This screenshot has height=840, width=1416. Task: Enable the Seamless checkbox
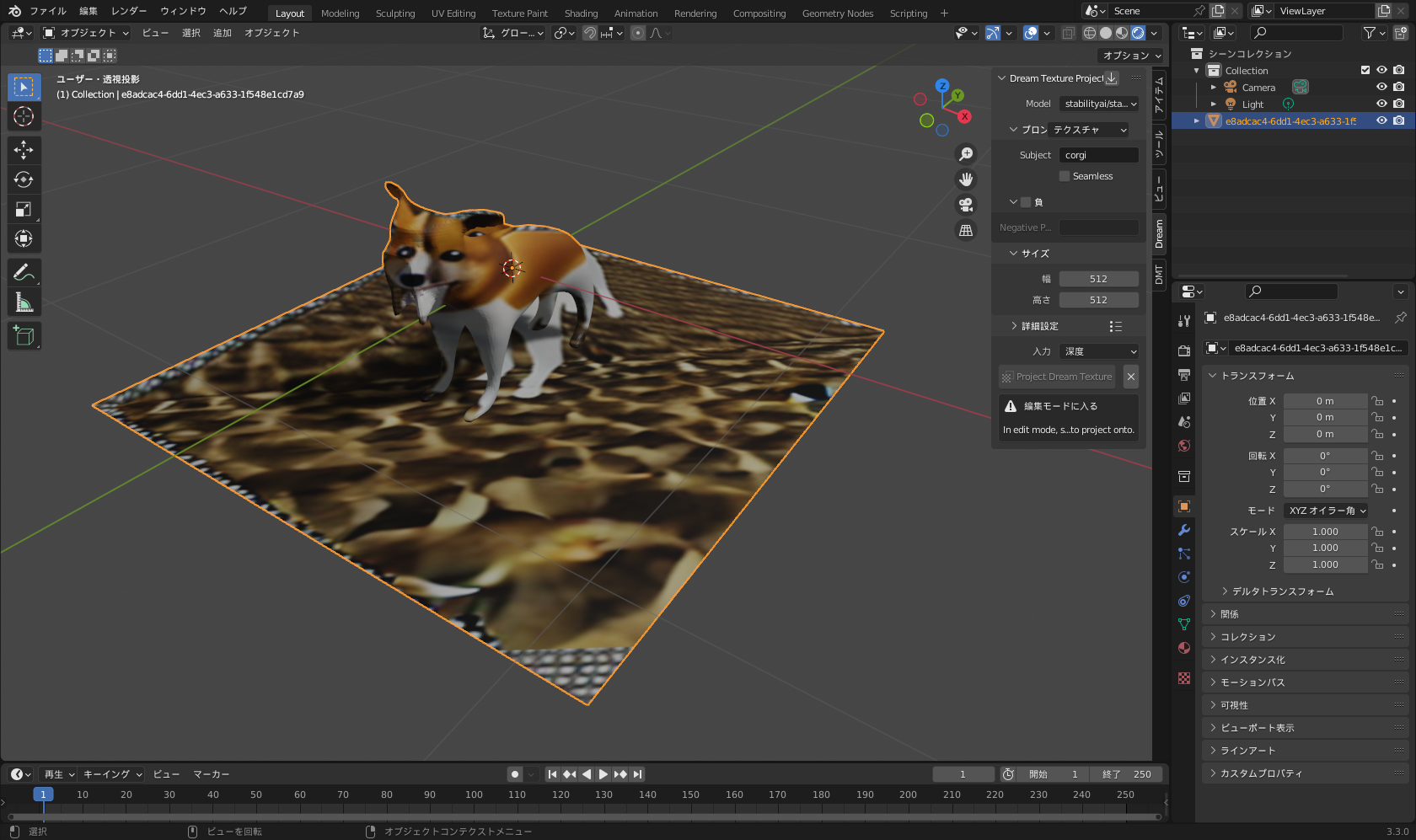coord(1064,175)
